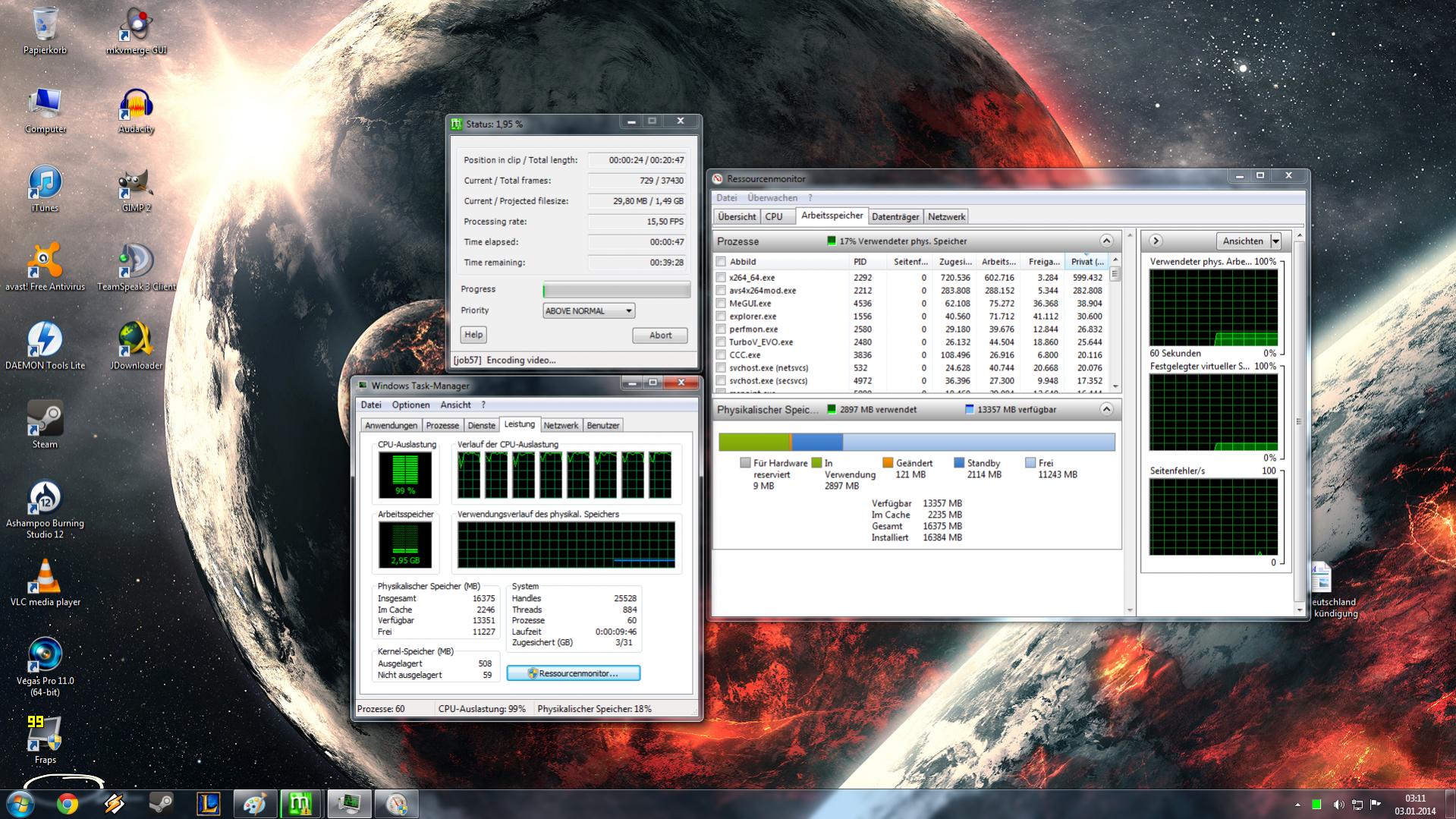Open League of Legends taskbar icon
This screenshot has height=819, width=1456.
(208, 804)
